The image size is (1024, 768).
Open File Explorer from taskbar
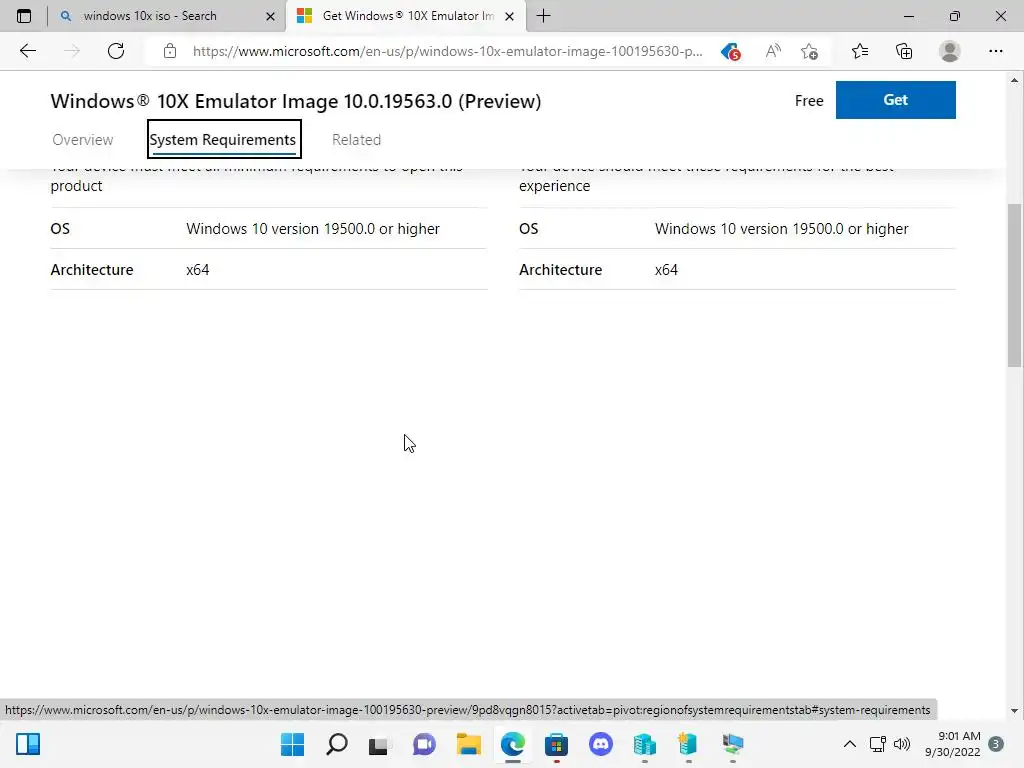[468, 744]
